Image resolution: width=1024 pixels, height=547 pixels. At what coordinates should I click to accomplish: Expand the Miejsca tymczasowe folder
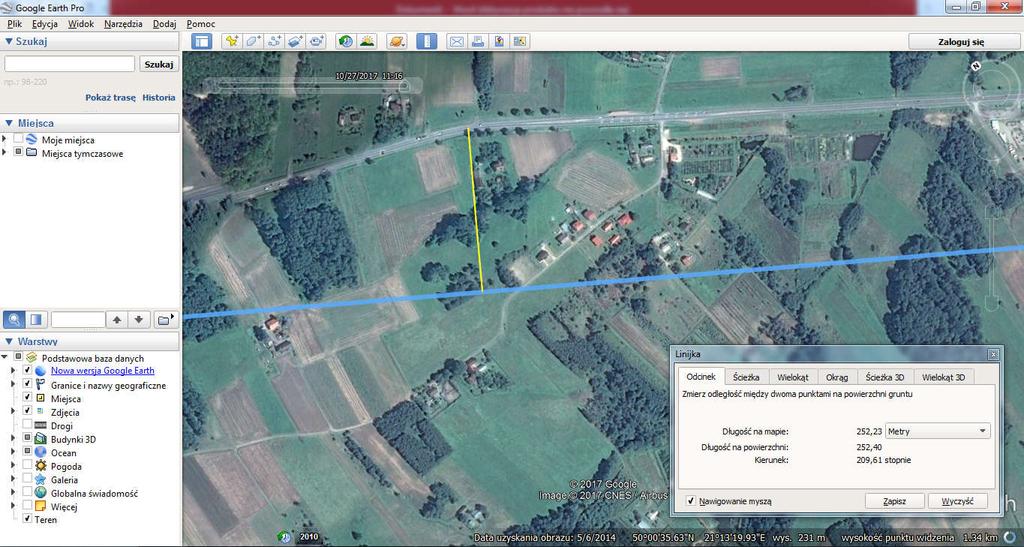[x=5, y=153]
